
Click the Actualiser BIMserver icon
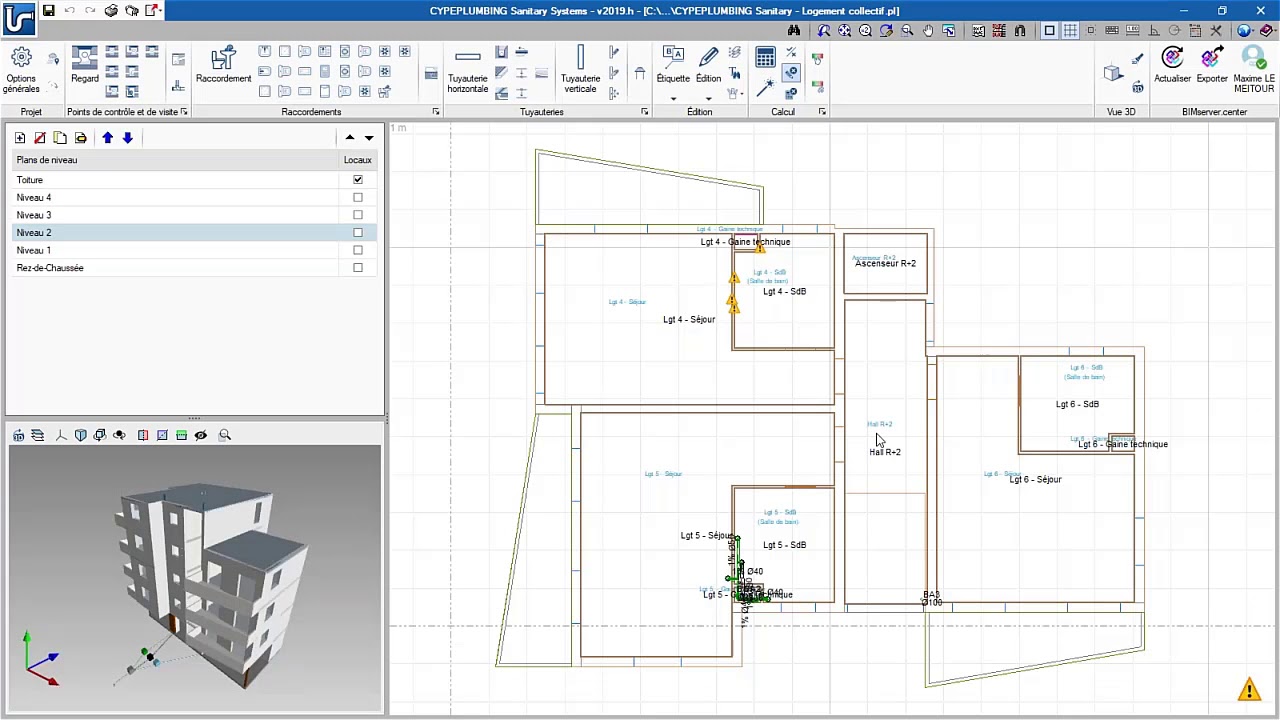[x=1172, y=66]
